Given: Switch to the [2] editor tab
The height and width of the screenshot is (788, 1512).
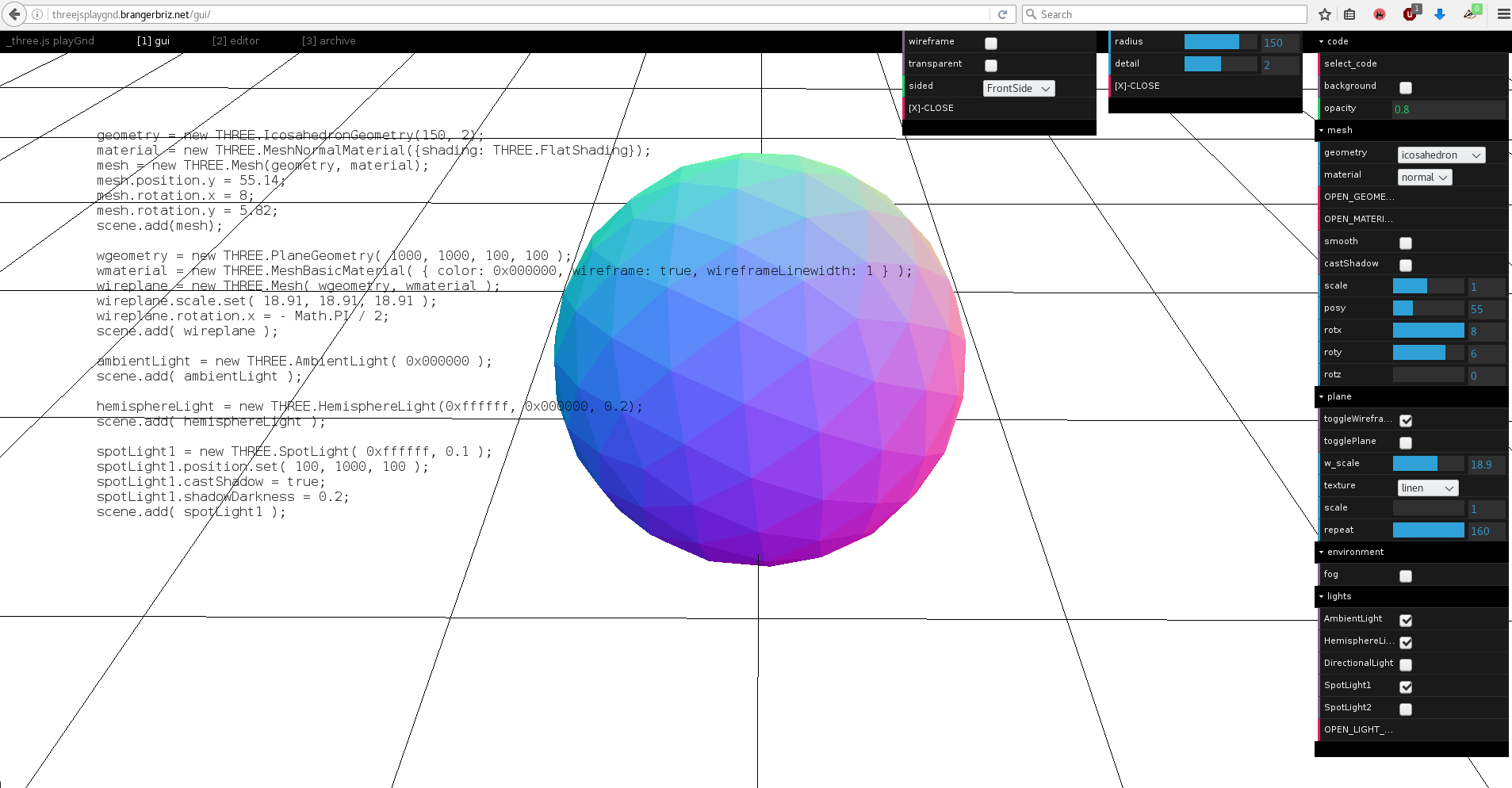Looking at the screenshot, I should pos(235,41).
